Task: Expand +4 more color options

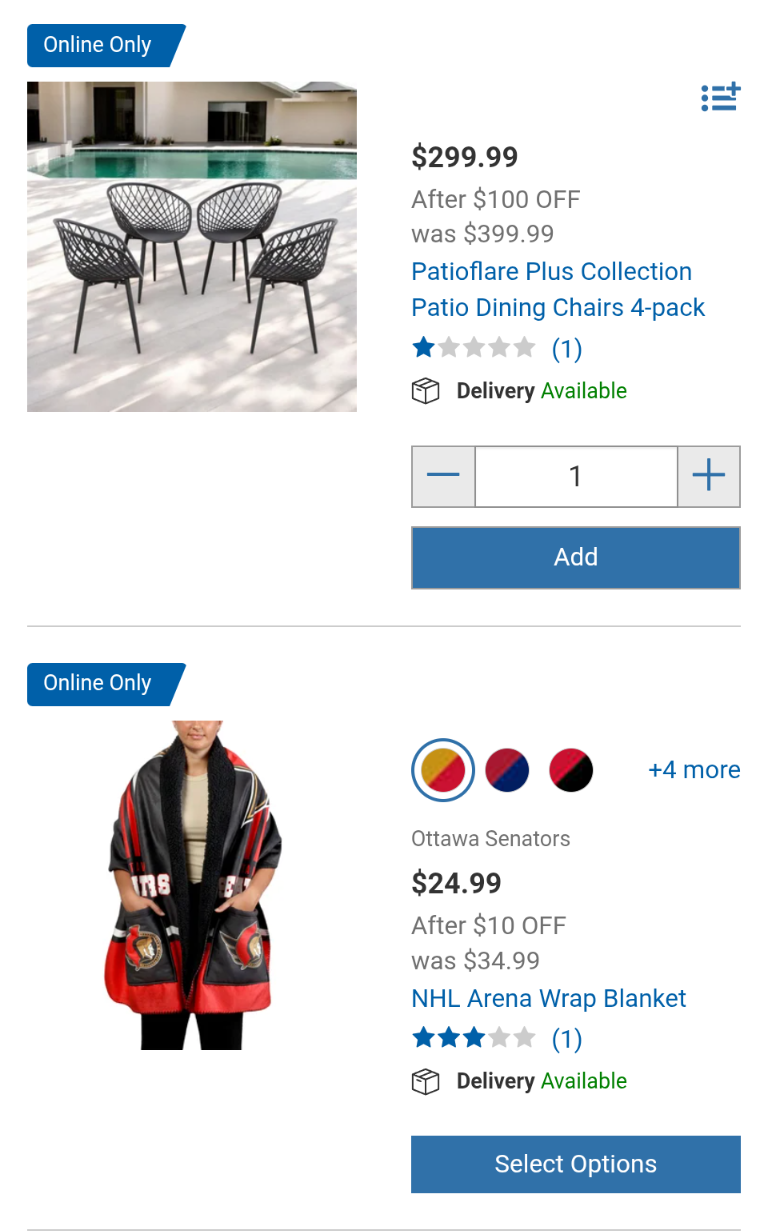Action: [x=694, y=770]
